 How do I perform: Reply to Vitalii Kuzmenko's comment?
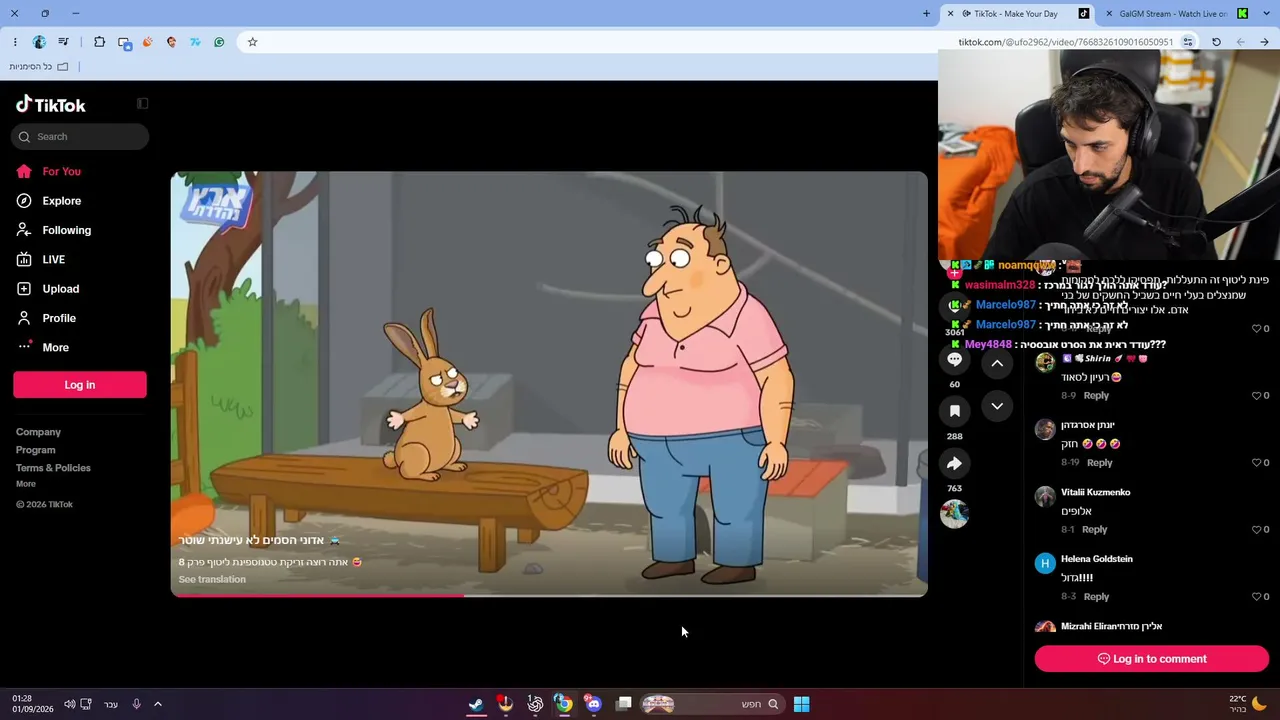1094,530
